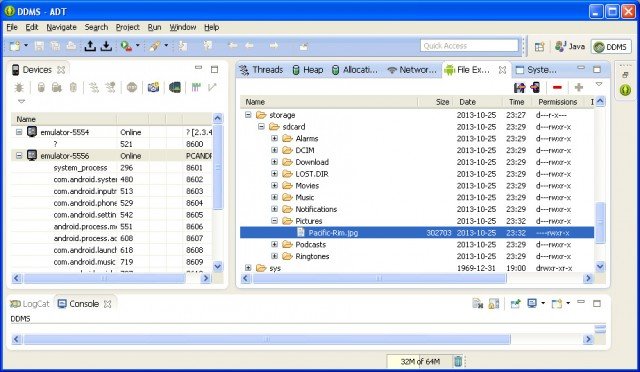Expand the Download folder
Image resolution: width=640 pixels, height=372 pixels.
(x=274, y=162)
